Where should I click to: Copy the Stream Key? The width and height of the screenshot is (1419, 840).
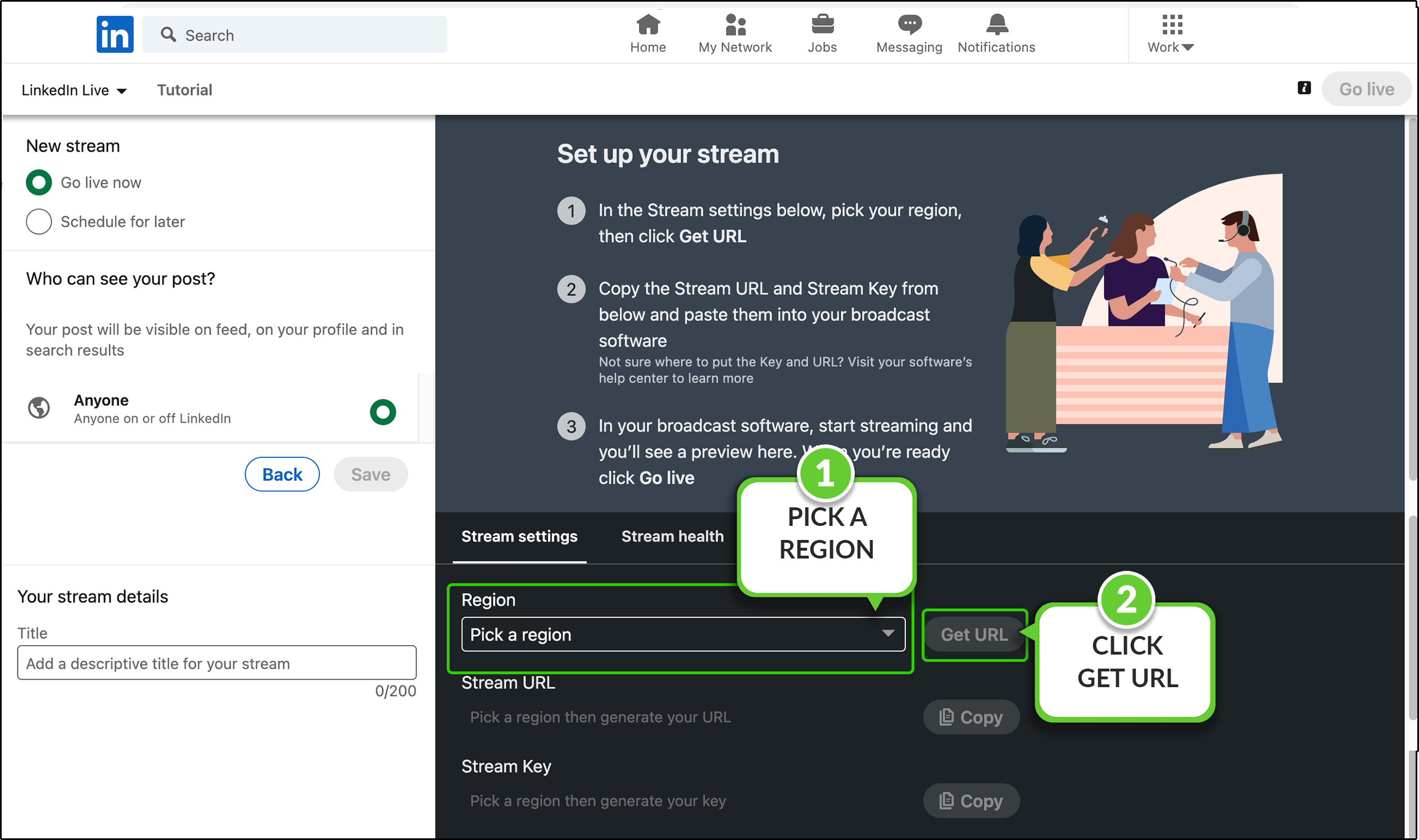(971, 801)
